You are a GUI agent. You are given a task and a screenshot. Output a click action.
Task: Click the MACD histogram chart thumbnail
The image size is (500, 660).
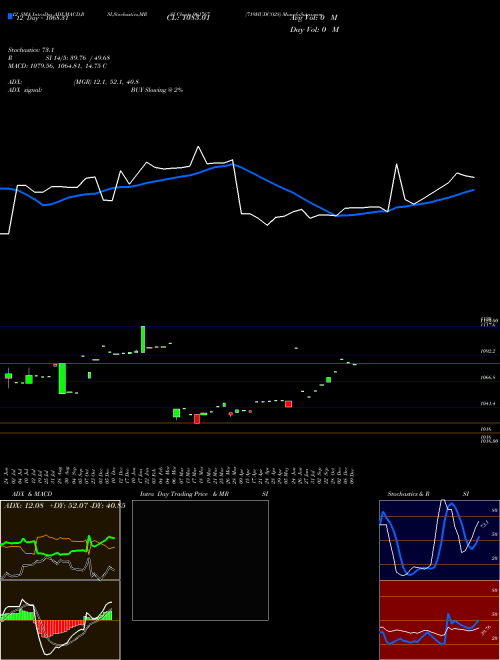(x=60, y=620)
